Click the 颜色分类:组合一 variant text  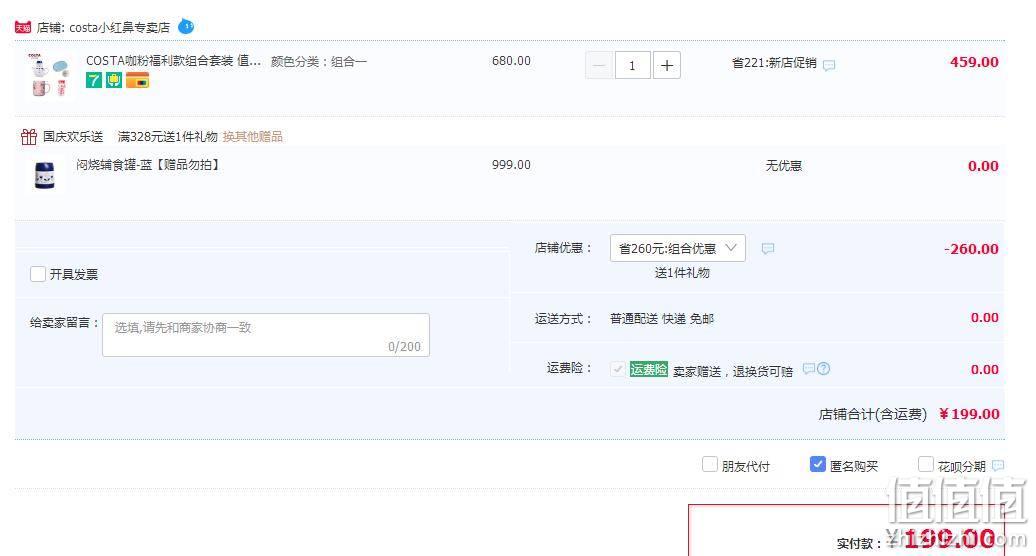pos(318,61)
